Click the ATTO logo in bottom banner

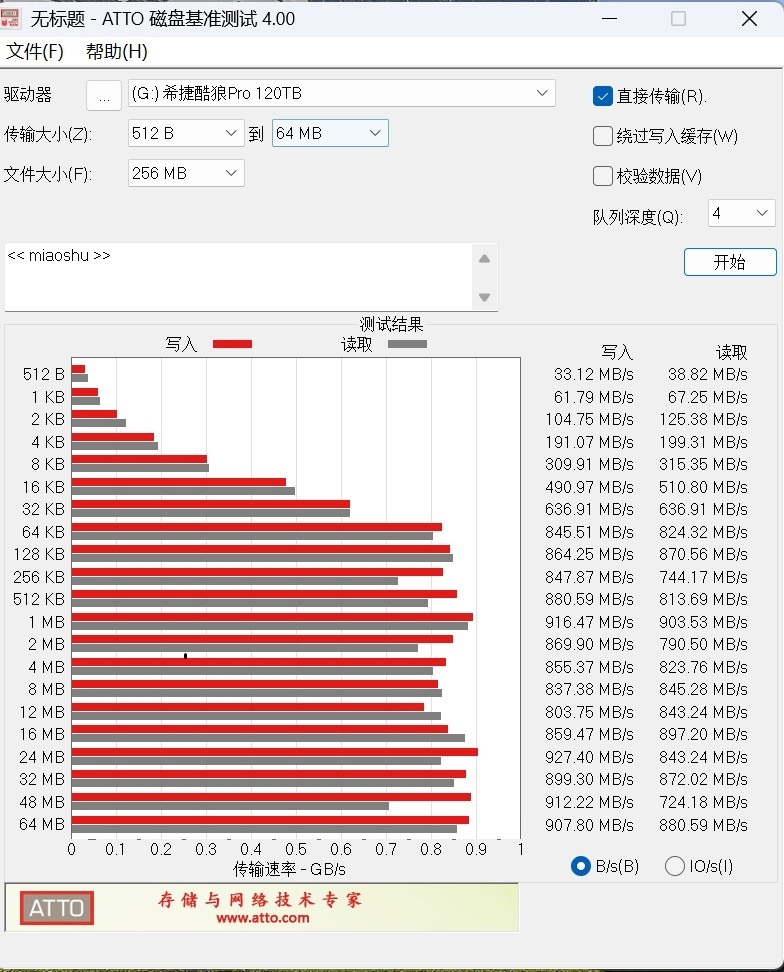pos(57,908)
